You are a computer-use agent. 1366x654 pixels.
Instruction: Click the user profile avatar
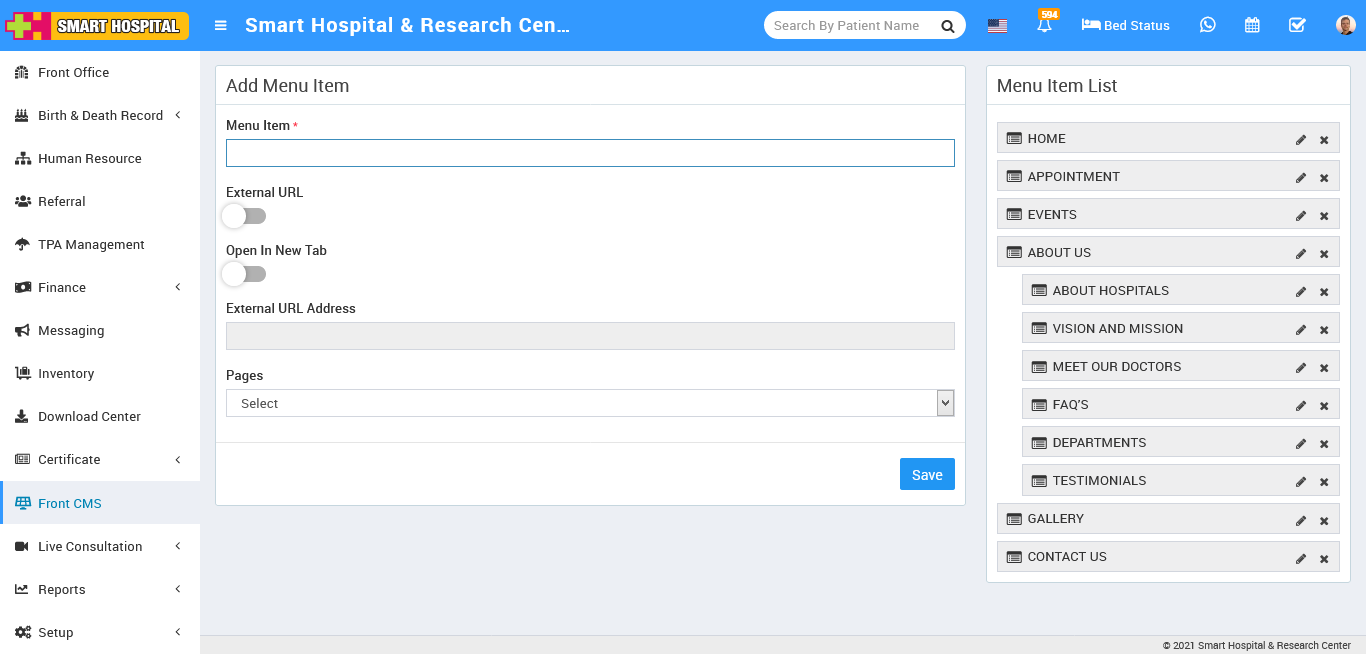(1344, 25)
